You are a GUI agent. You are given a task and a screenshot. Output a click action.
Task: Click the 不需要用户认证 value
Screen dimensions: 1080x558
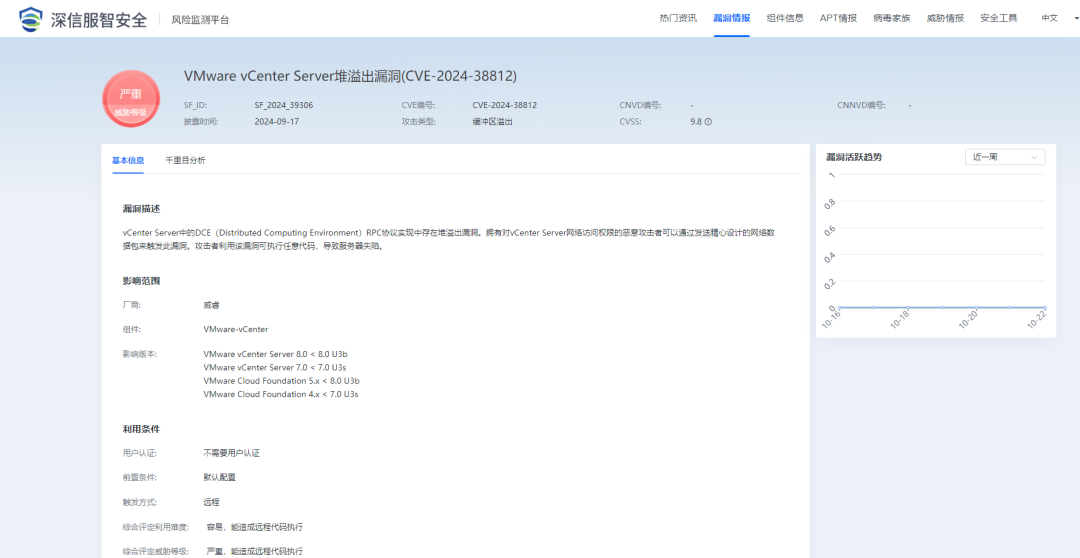click(231, 453)
